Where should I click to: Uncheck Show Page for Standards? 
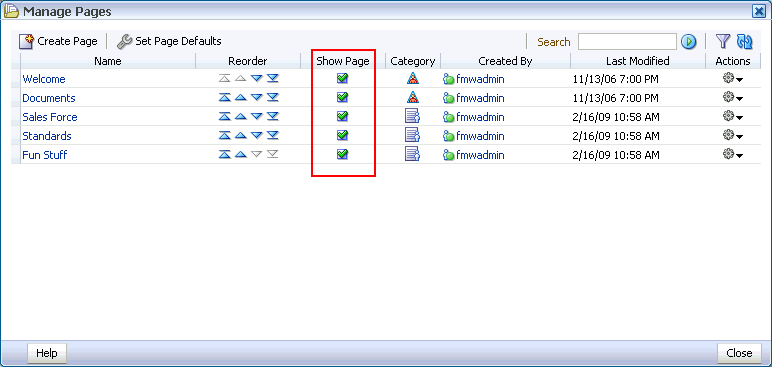click(x=343, y=135)
